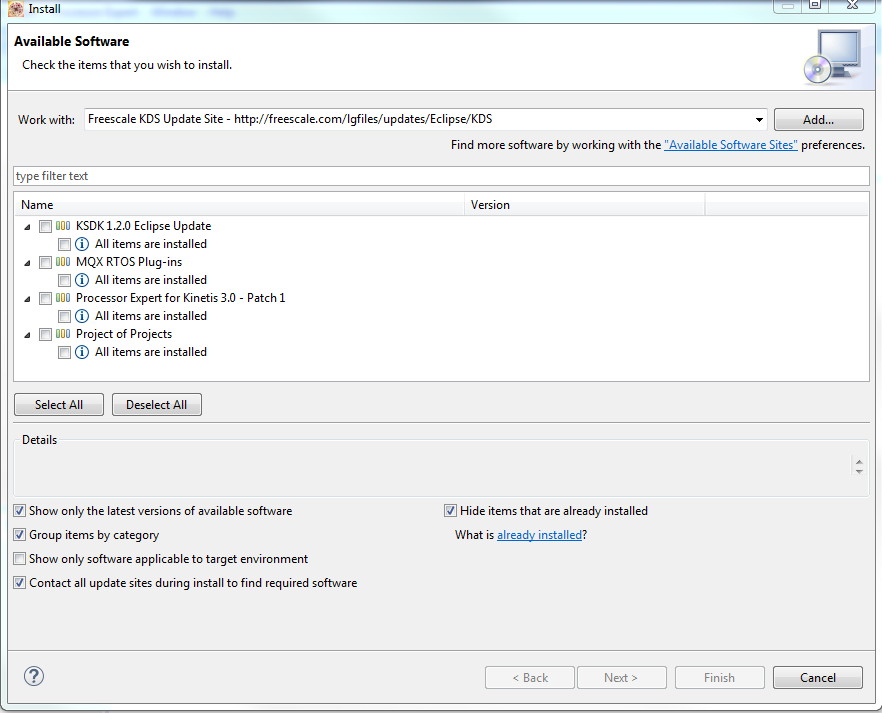Viewport: 882px width, 713px height.
Task: Click the Next > button
Action: [x=622, y=678]
